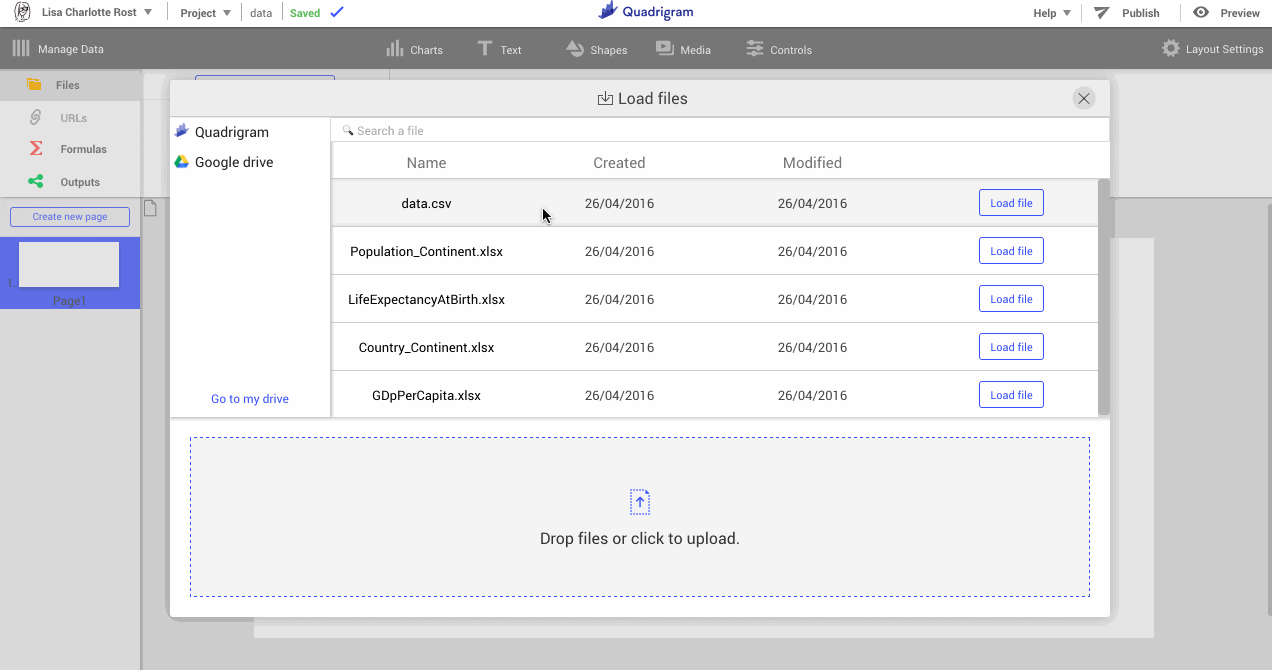
Task: Click the user avatar icon
Action: coord(22,12)
